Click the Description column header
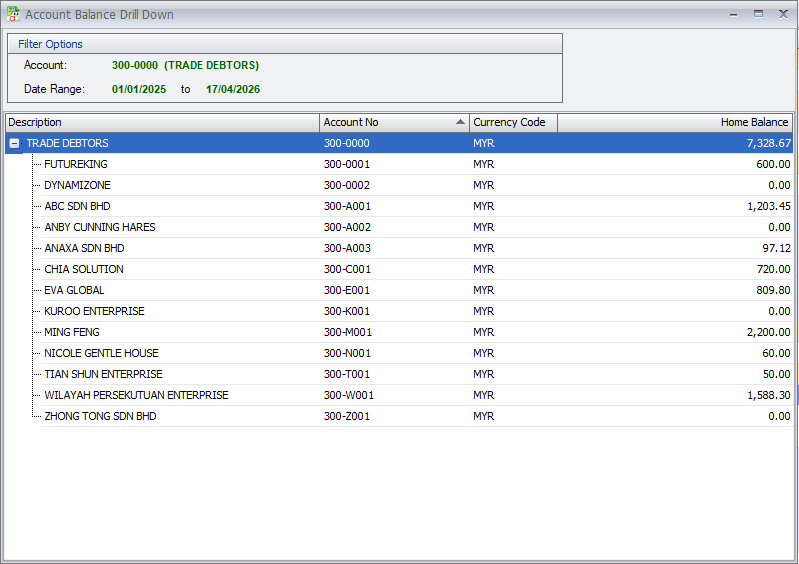Screen dimensions: 799x564 [x=162, y=122]
